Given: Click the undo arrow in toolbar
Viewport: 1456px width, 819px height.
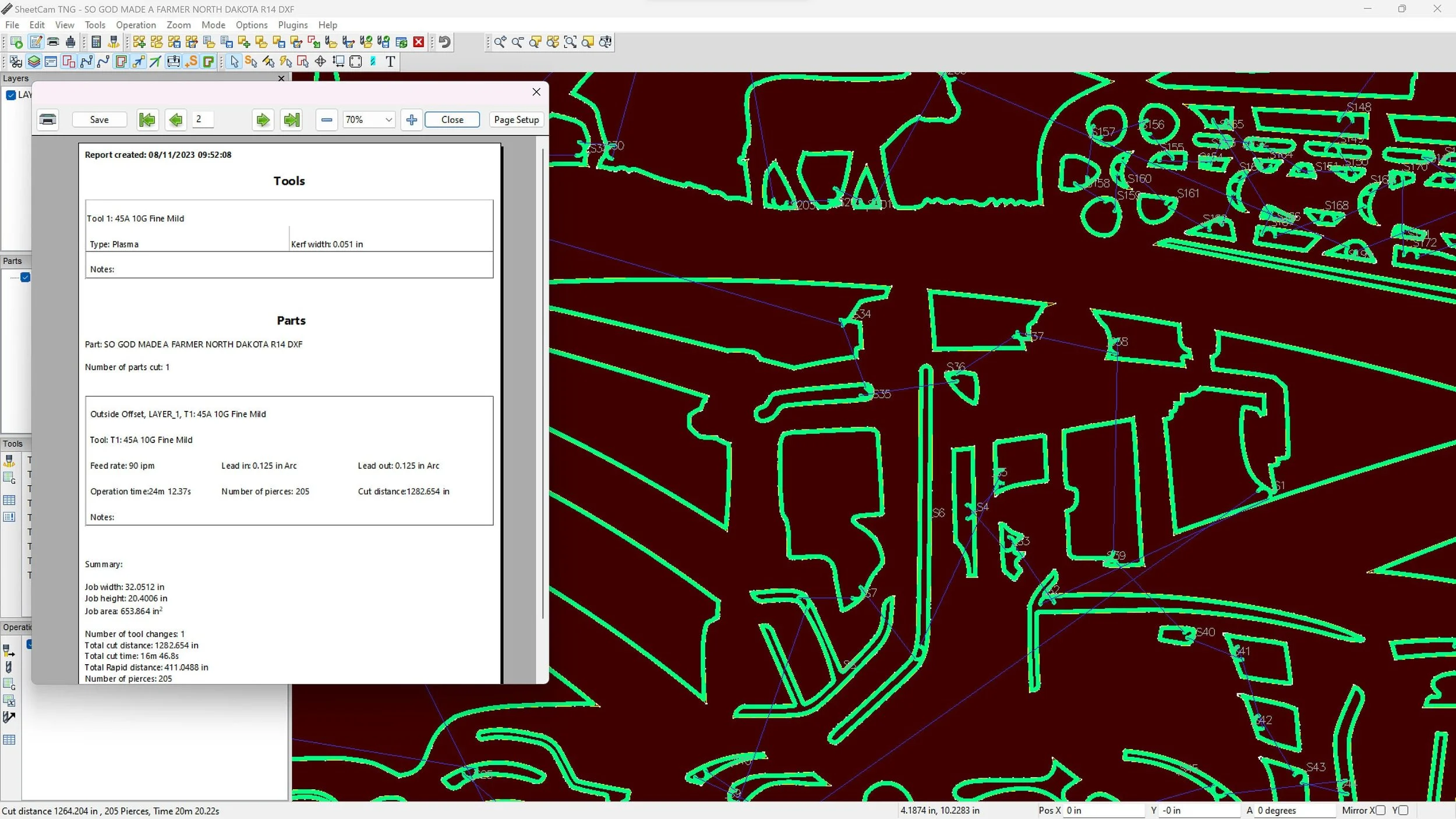Looking at the screenshot, I should (x=445, y=42).
